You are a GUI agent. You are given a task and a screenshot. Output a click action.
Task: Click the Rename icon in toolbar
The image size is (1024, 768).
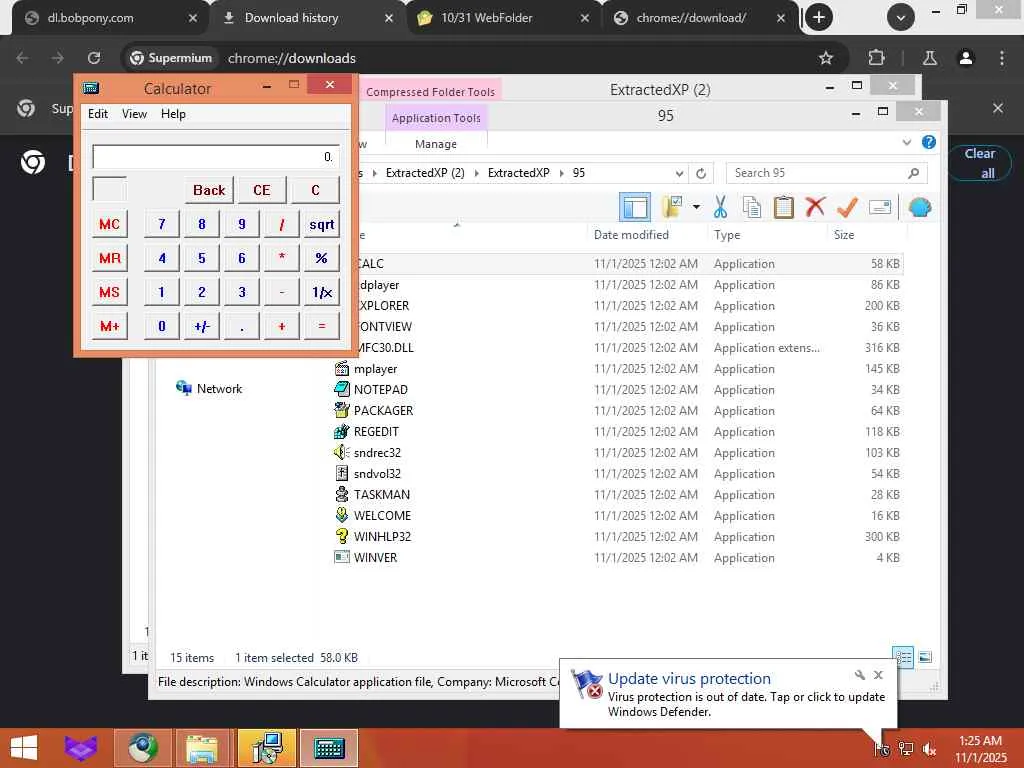coord(880,208)
